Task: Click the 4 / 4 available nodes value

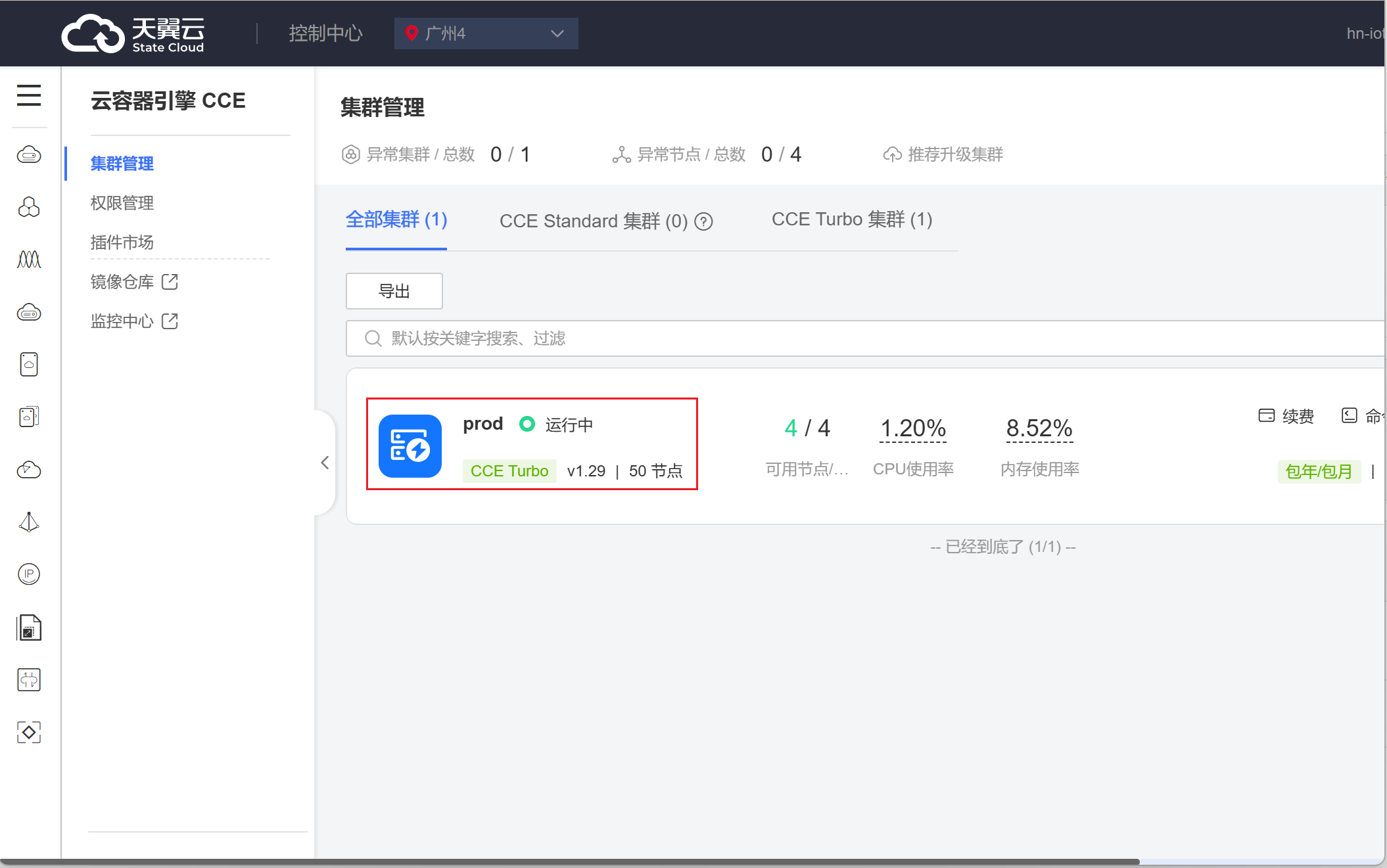Action: (x=807, y=428)
